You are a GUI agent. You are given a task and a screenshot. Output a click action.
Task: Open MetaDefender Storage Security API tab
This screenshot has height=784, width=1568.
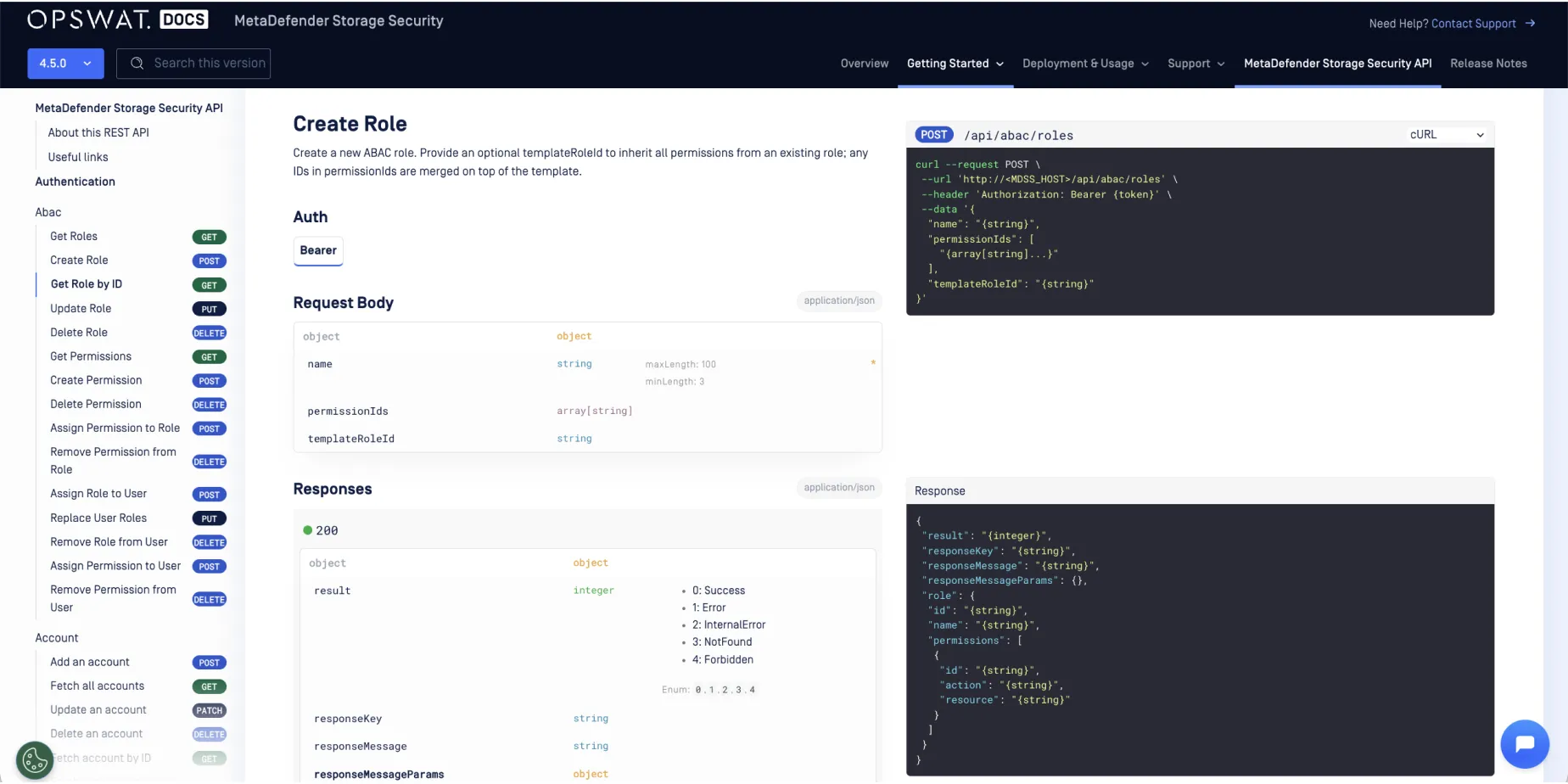1337,64
